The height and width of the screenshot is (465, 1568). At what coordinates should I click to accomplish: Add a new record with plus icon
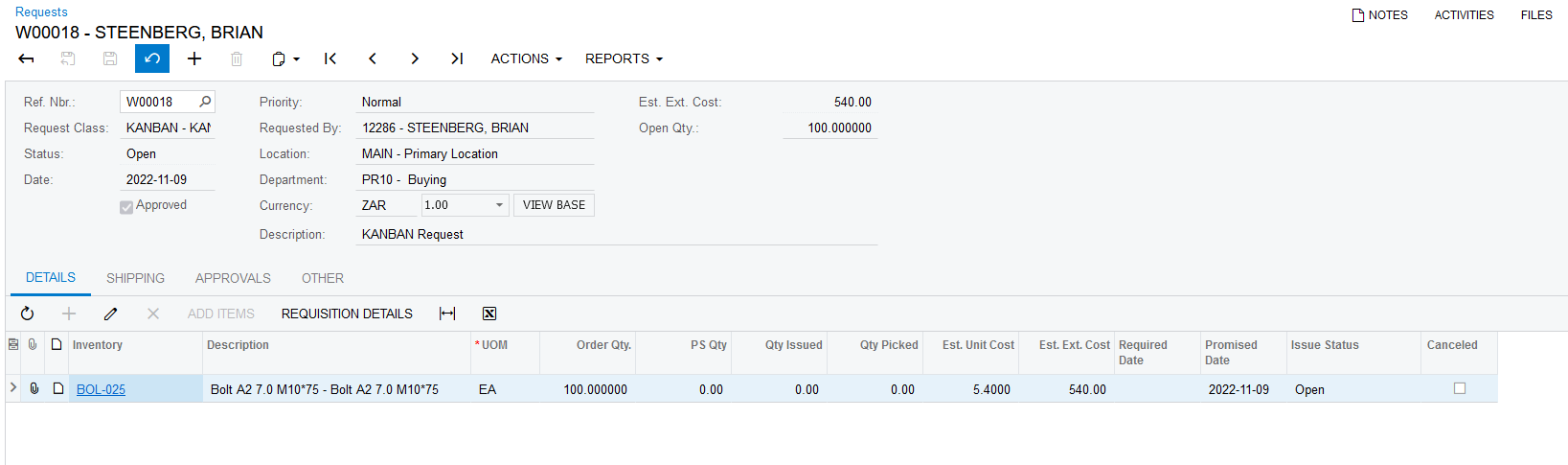pos(194,58)
